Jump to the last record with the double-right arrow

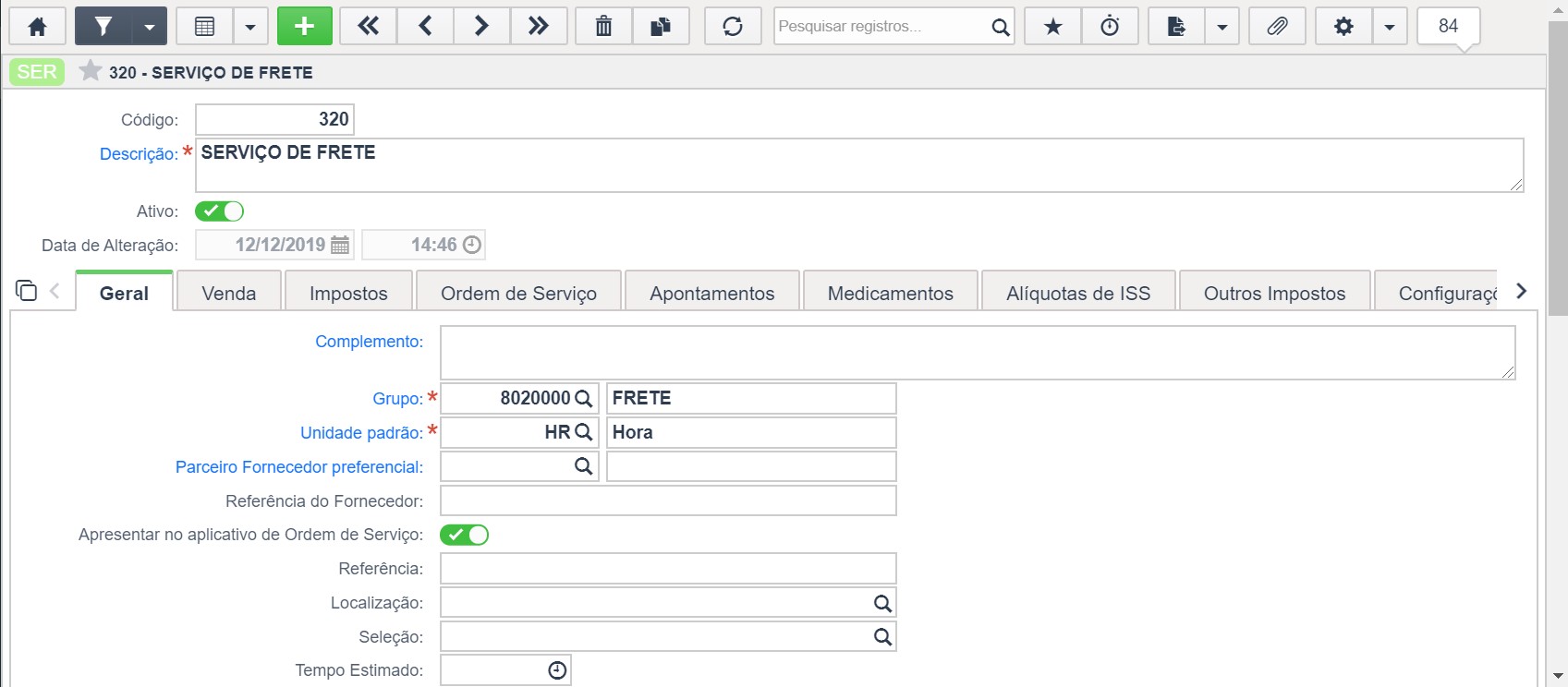[539, 27]
